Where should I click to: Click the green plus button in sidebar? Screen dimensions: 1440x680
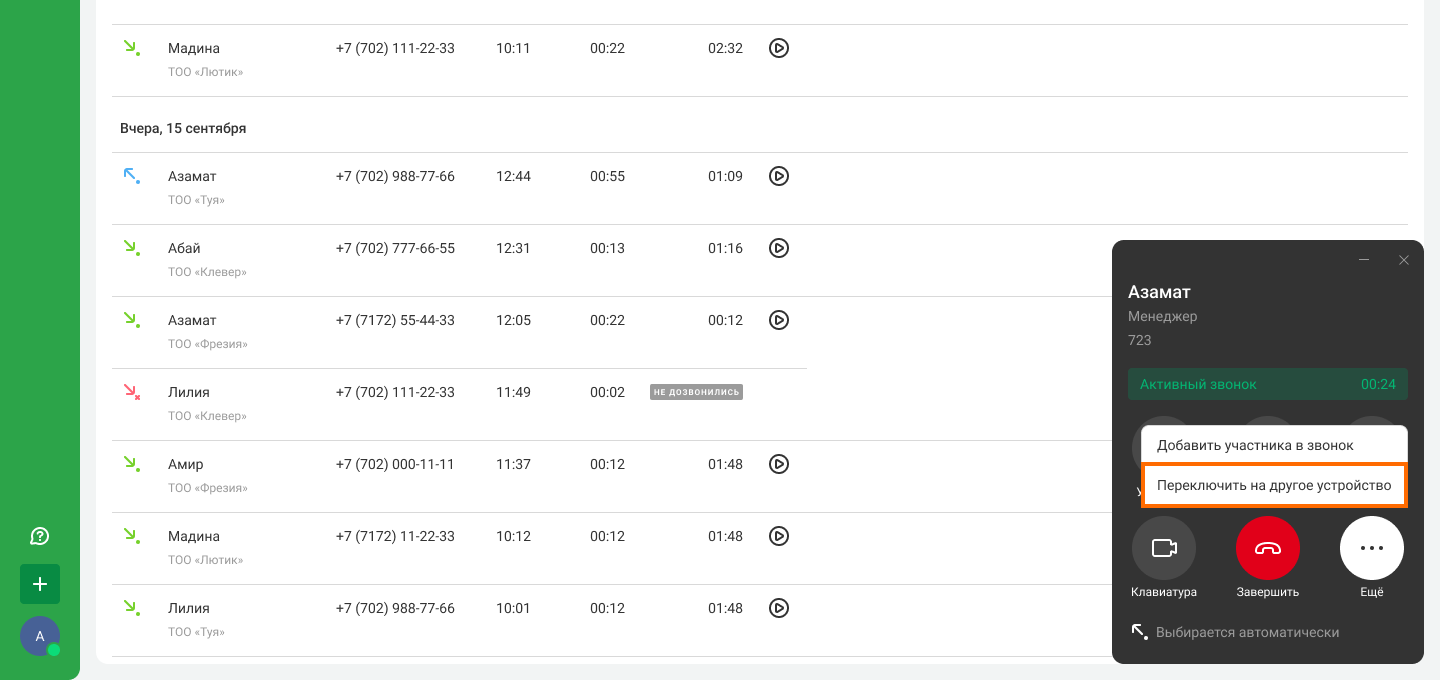[x=40, y=584]
